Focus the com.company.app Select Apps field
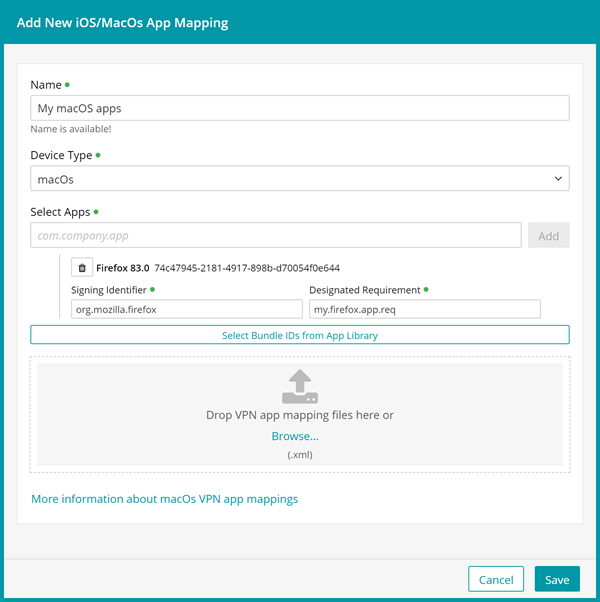This screenshot has height=602, width=600. 276,235
